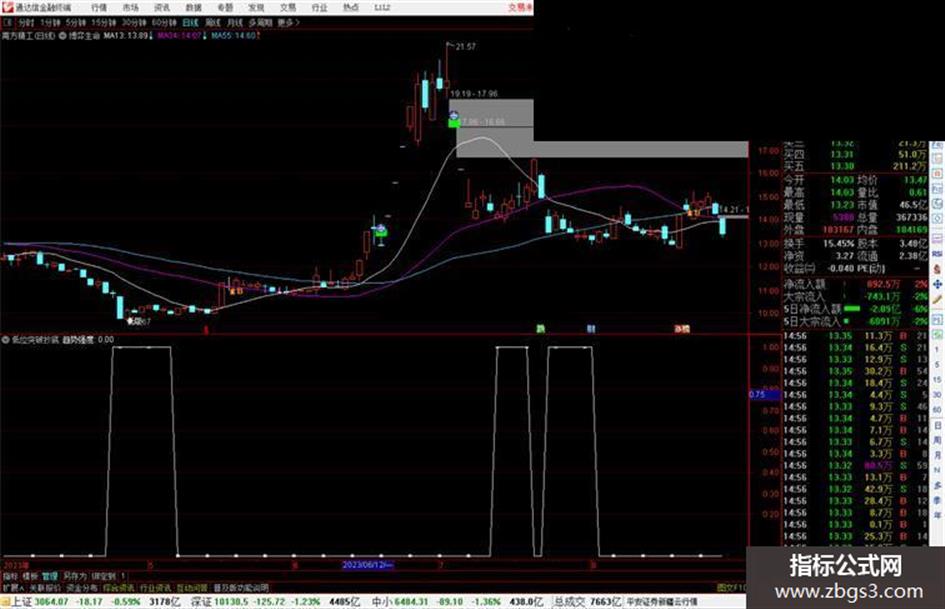The image size is (945, 609).
Task: Switch to the 15分钟 period
Action: pyautogui.click(x=104, y=22)
